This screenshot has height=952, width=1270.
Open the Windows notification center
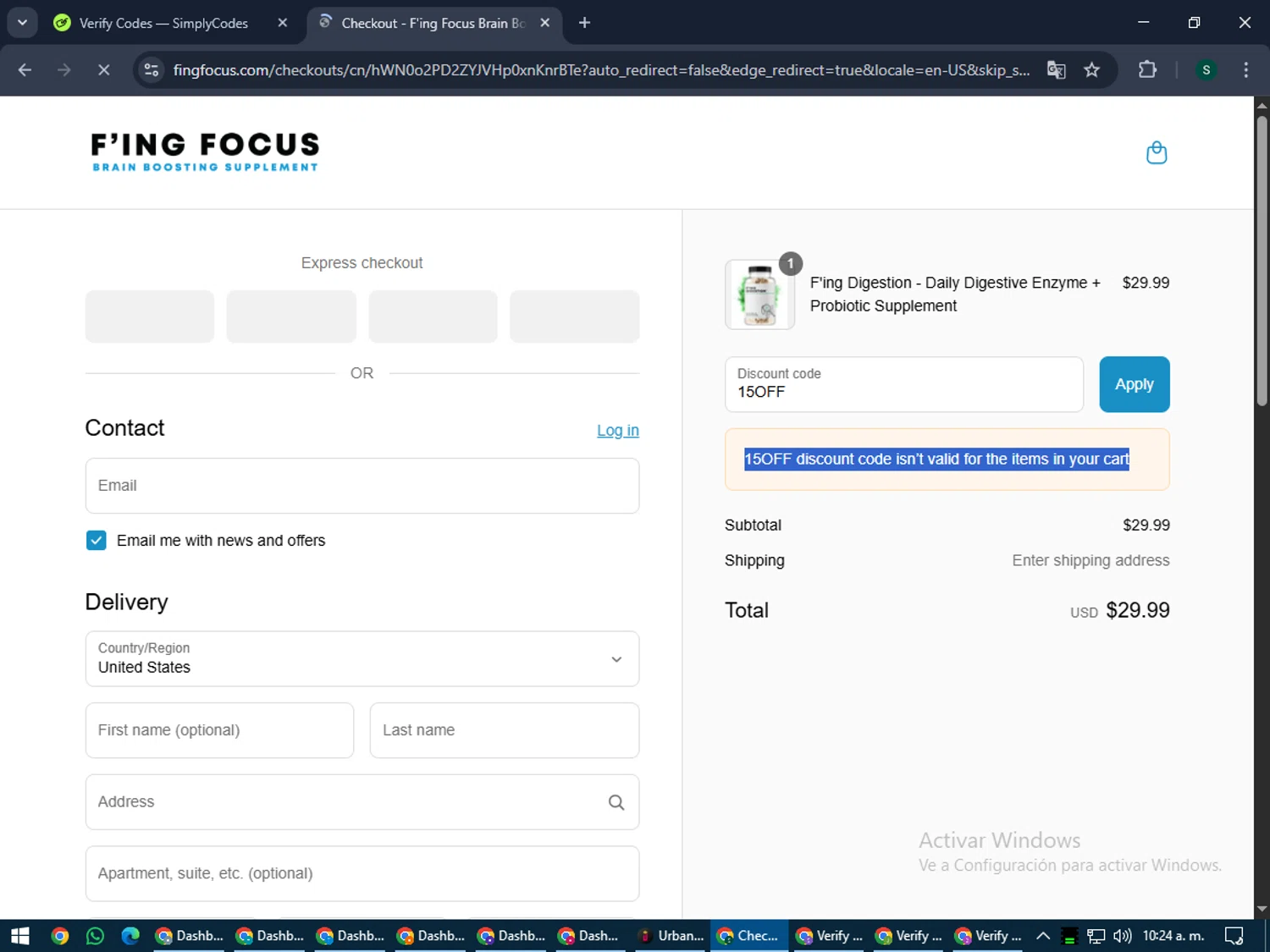1234,936
